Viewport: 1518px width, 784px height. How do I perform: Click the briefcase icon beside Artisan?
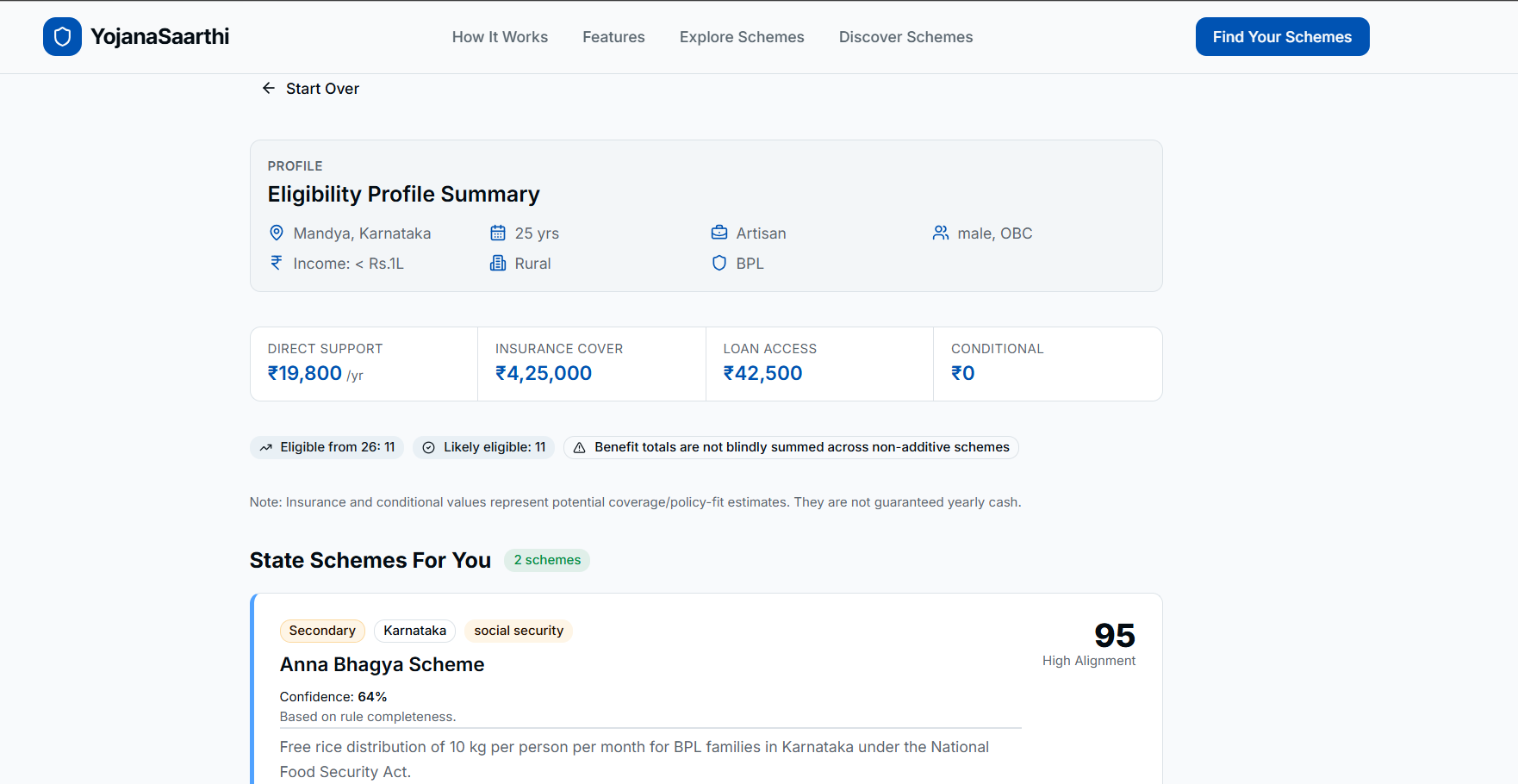pyautogui.click(x=719, y=233)
